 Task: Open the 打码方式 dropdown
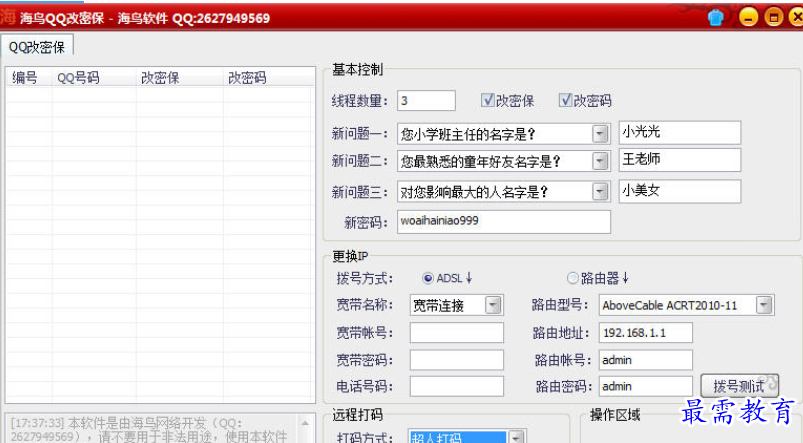517,437
